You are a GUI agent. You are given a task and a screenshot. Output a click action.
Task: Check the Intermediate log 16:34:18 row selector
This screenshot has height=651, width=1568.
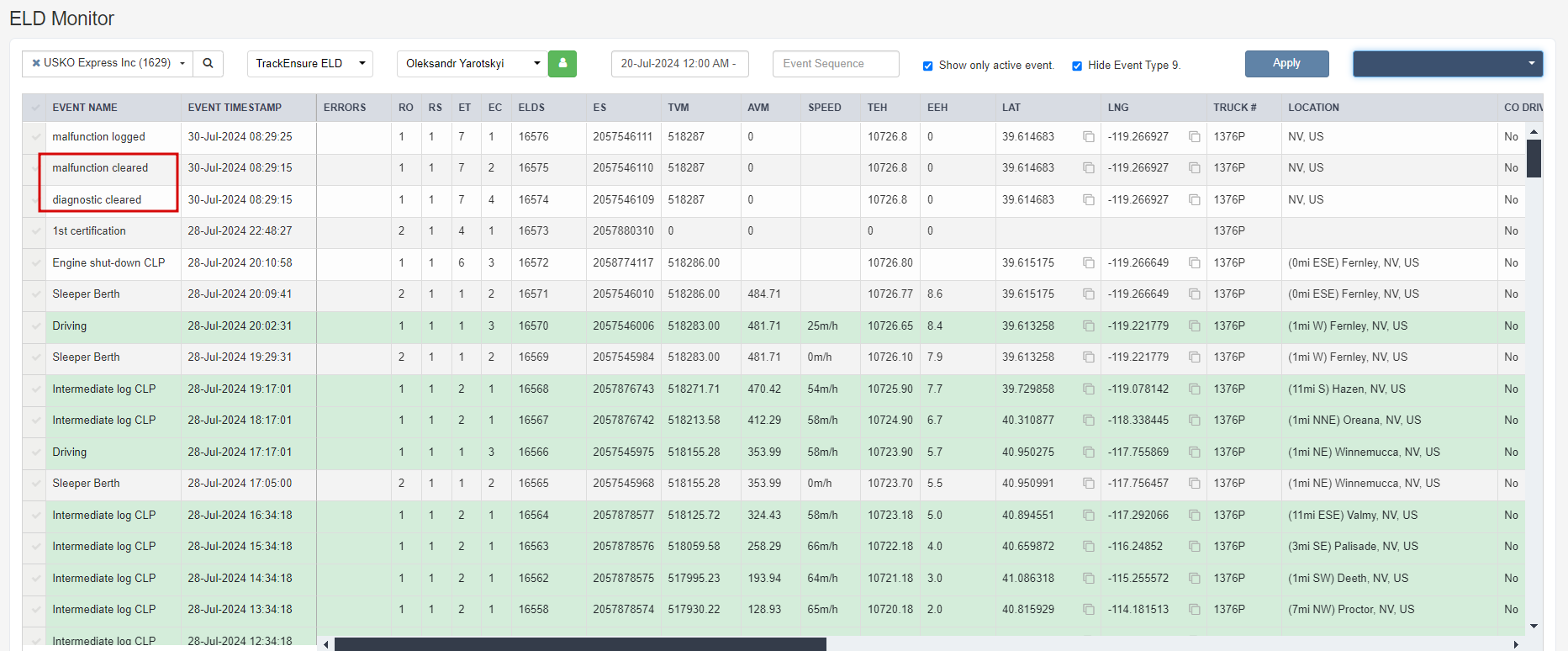click(x=35, y=515)
